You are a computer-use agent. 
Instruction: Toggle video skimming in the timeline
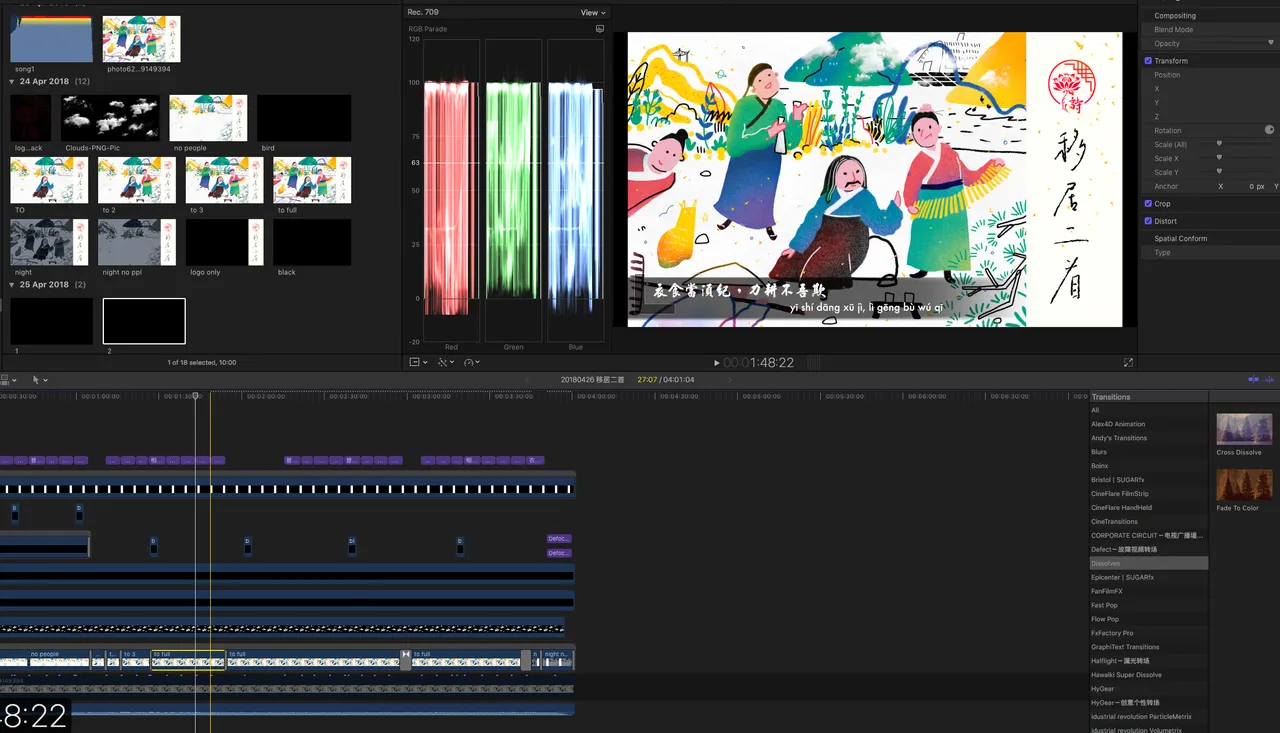[x=1254, y=380]
